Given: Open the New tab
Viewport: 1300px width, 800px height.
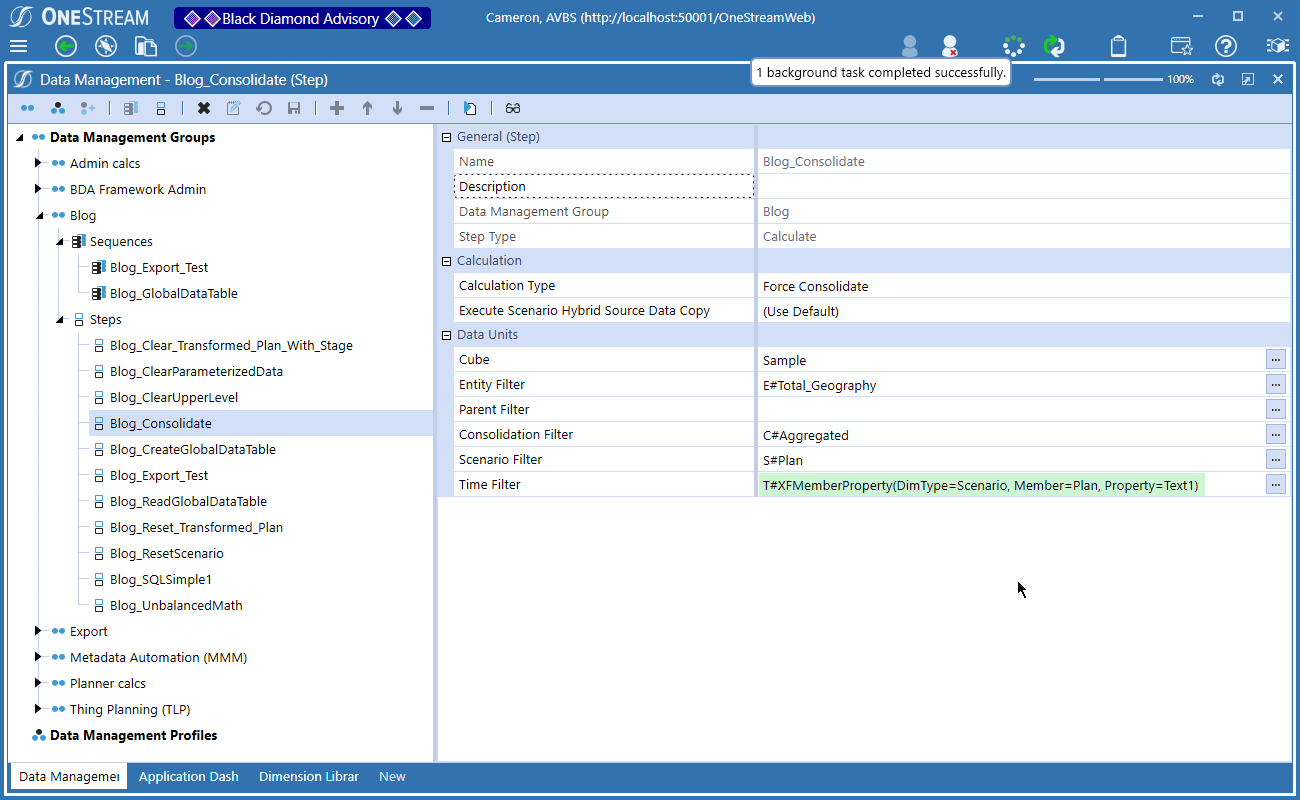Looking at the screenshot, I should [x=392, y=776].
